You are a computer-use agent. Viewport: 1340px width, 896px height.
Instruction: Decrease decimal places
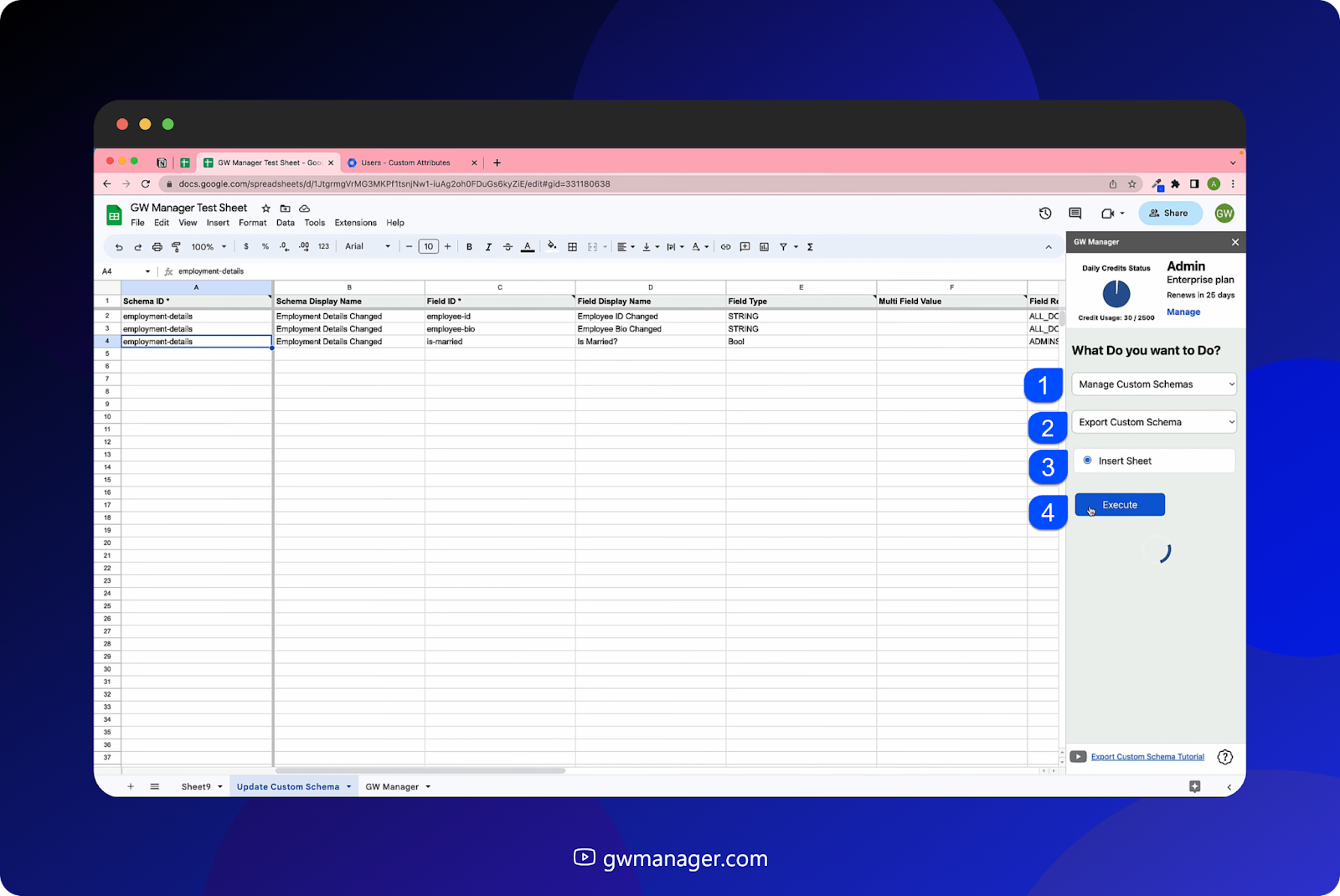(285, 247)
